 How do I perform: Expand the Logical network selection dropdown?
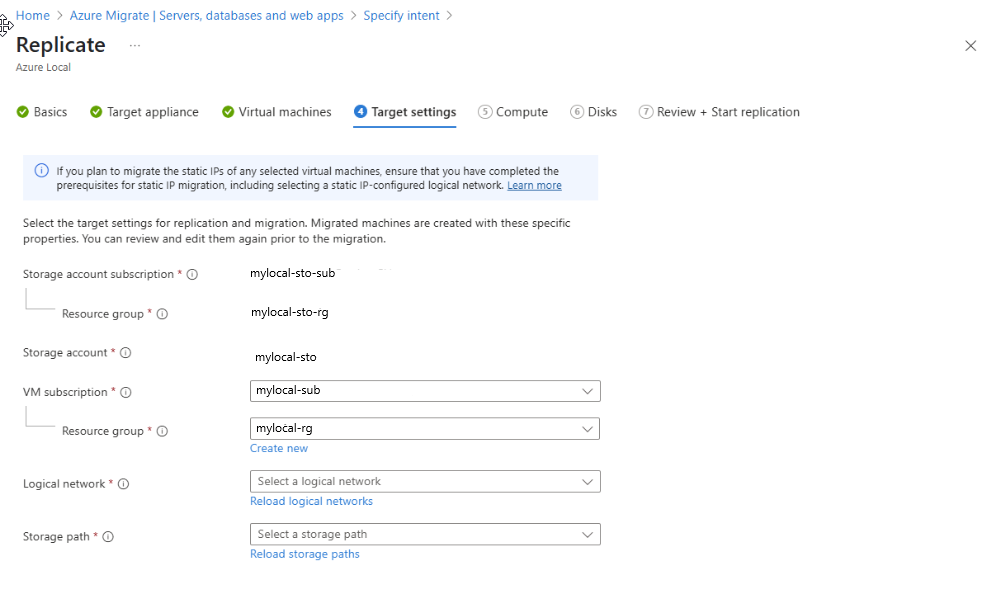click(424, 481)
